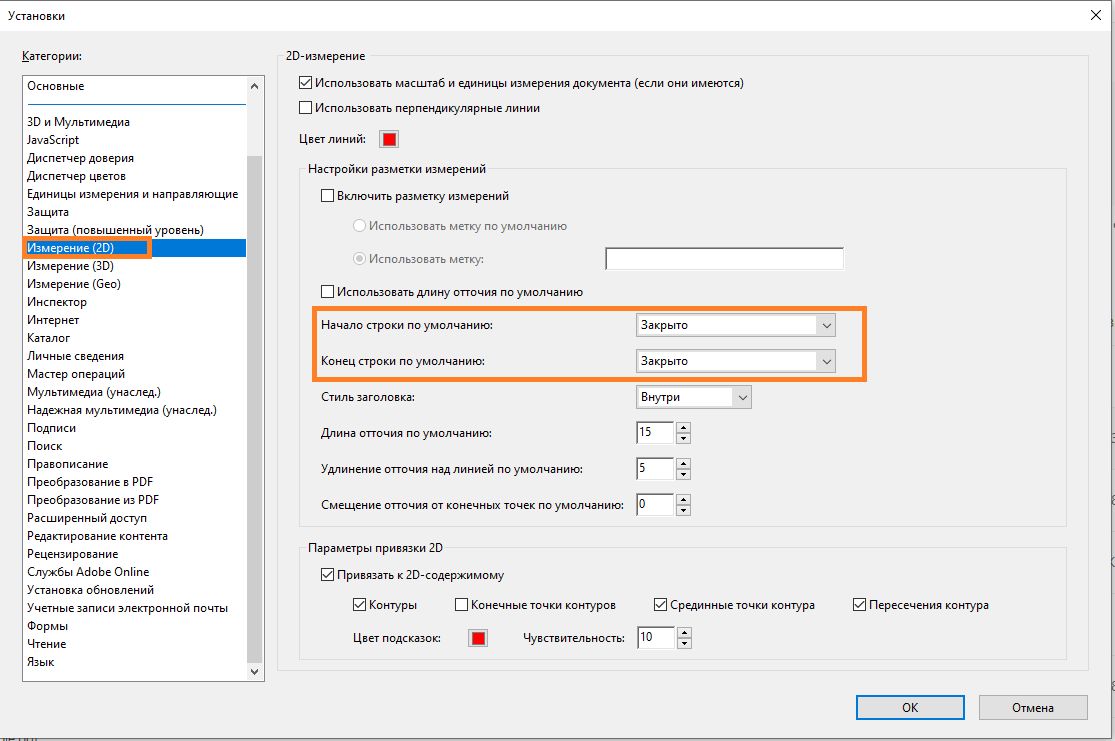
Task: Select "Измерение (3D)" category
Action: pyautogui.click(x=70, y=266)
